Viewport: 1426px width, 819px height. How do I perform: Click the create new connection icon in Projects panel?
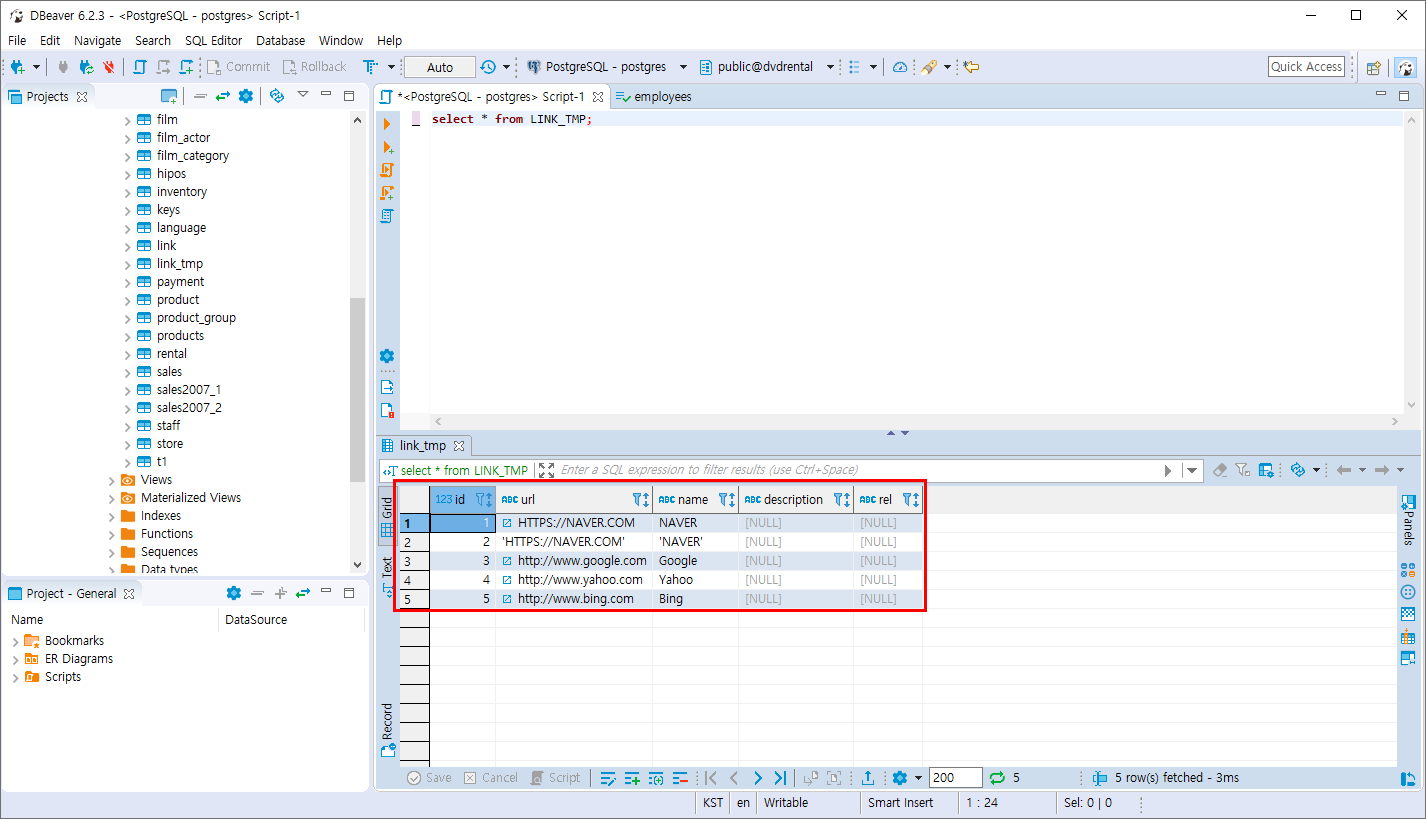[x=169, y=96]
